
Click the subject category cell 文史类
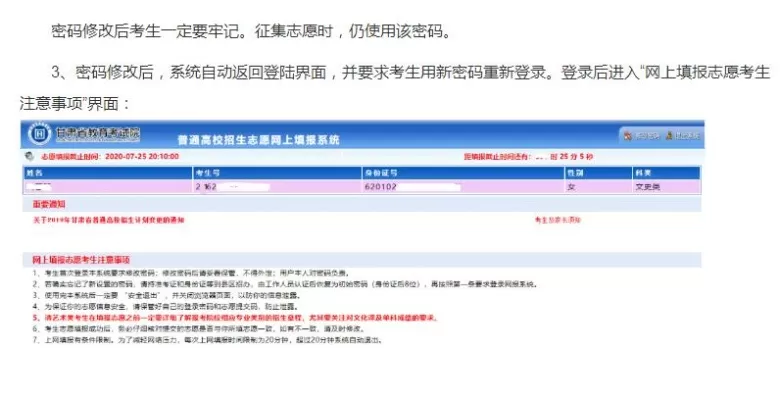click(x=666, y=187)
